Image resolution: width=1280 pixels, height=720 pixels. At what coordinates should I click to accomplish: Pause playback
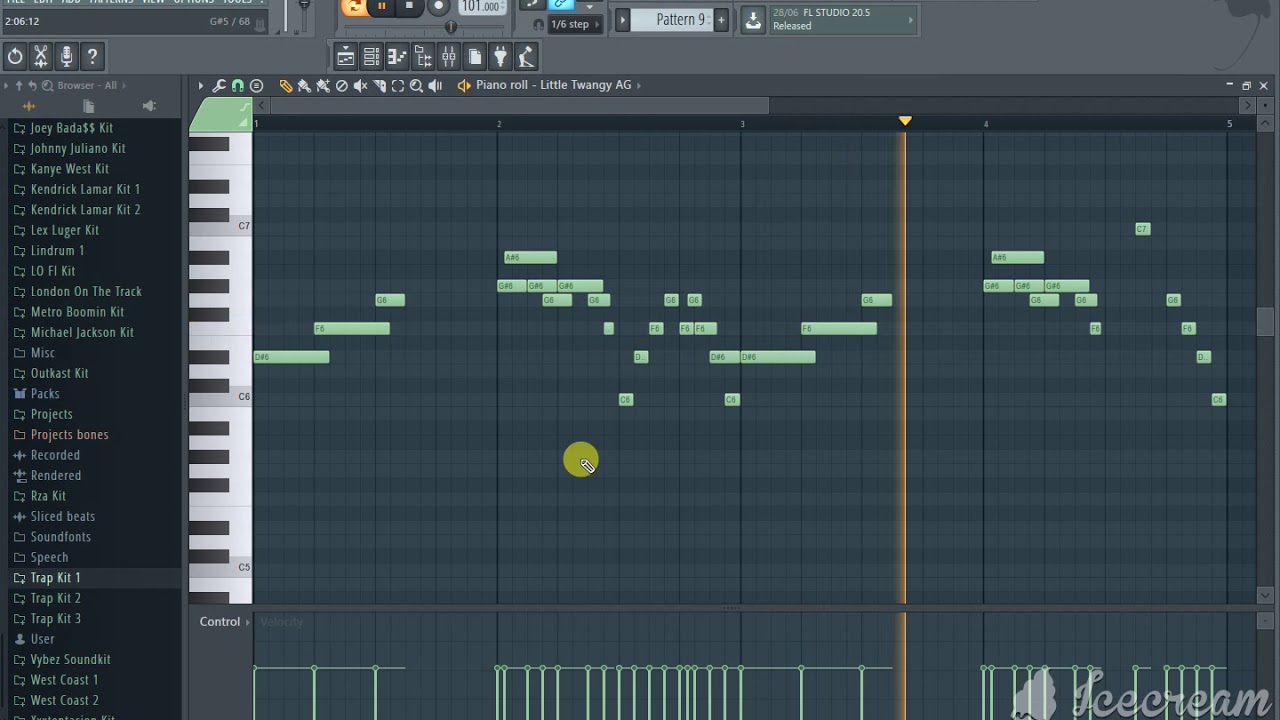[382, 7]
